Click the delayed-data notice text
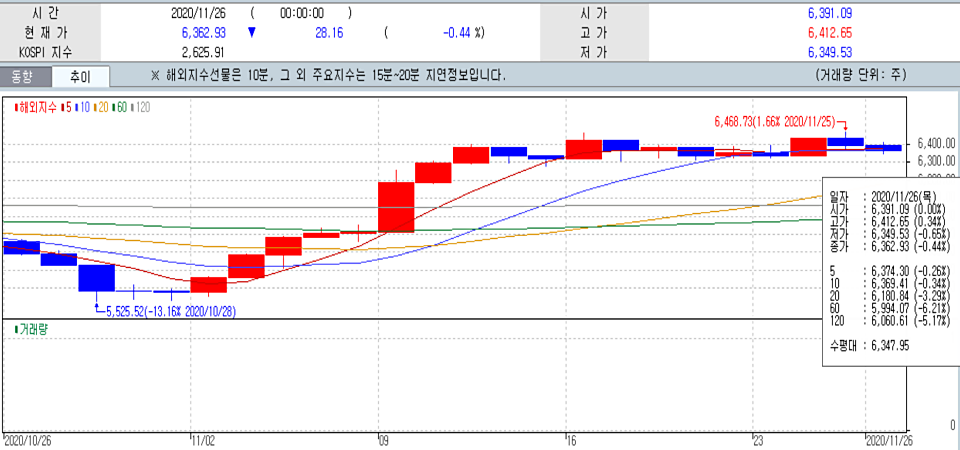960x450 pixels. [x=328, y=77]
